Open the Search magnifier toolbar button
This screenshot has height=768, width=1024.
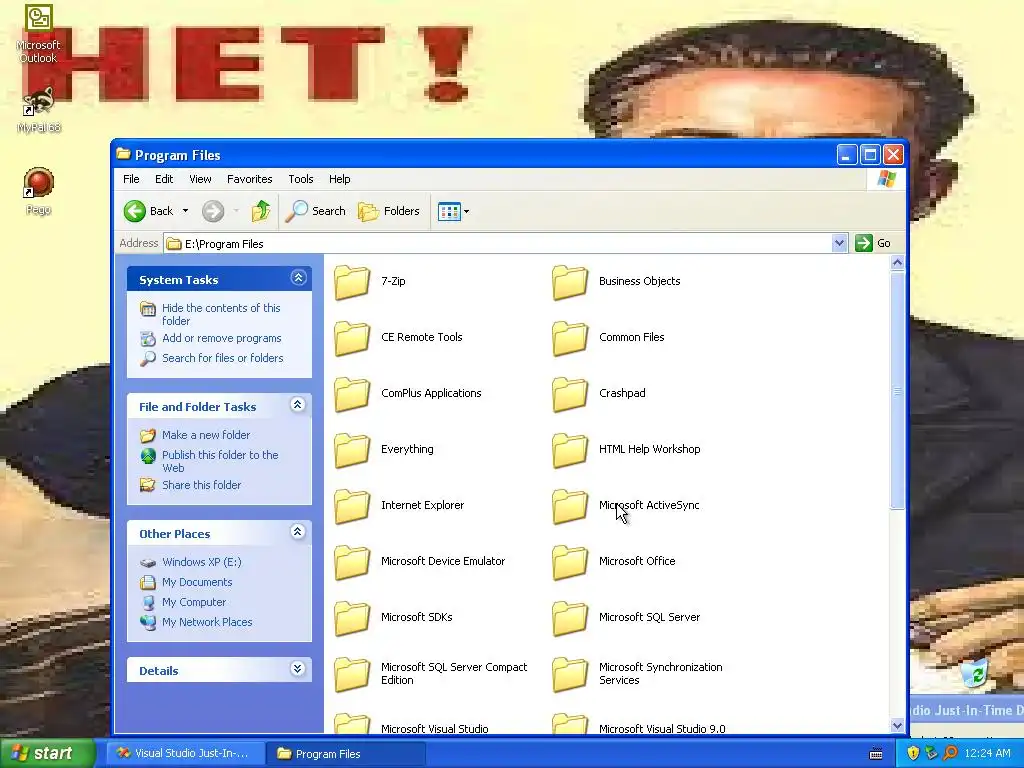coord(316,211)
